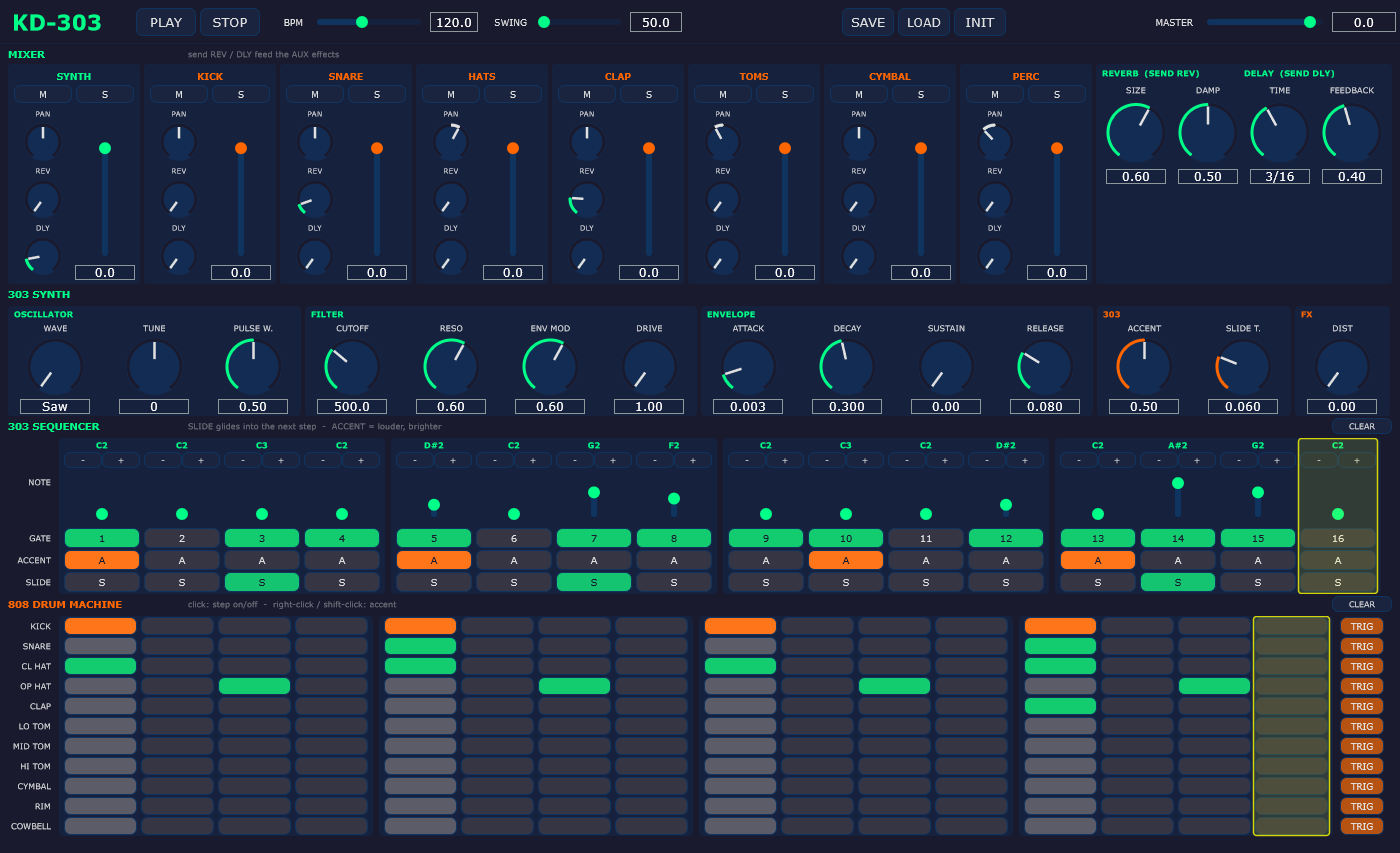Click the oscillator TUNE knob

(154, 366)
